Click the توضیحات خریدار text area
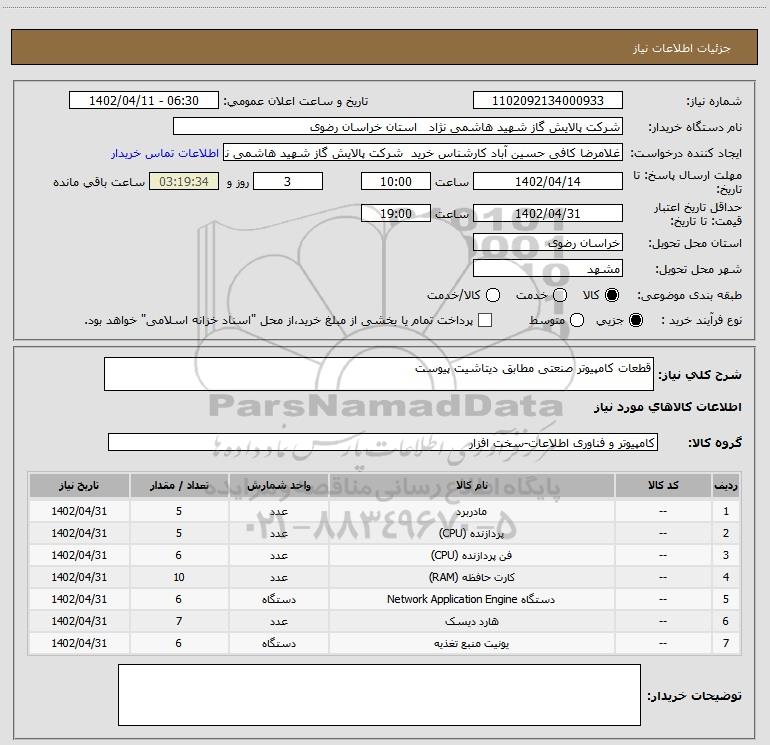This screenshot has height=745, width=770. 379,695
